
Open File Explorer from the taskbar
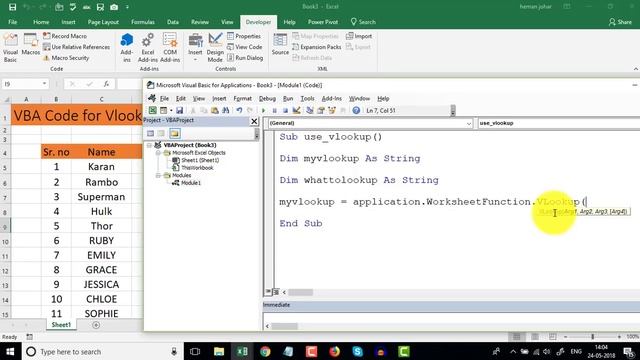coord(219,351)
